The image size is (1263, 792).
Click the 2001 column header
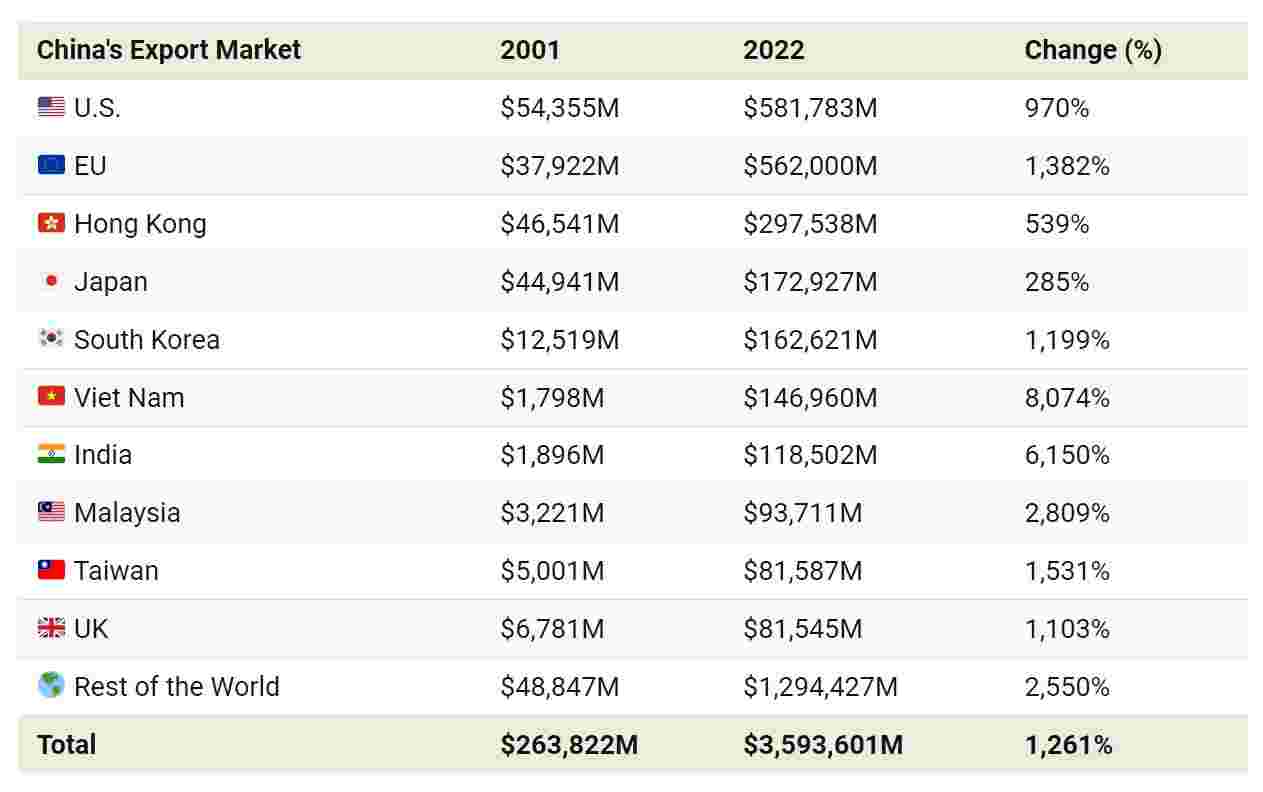(530, 50)
